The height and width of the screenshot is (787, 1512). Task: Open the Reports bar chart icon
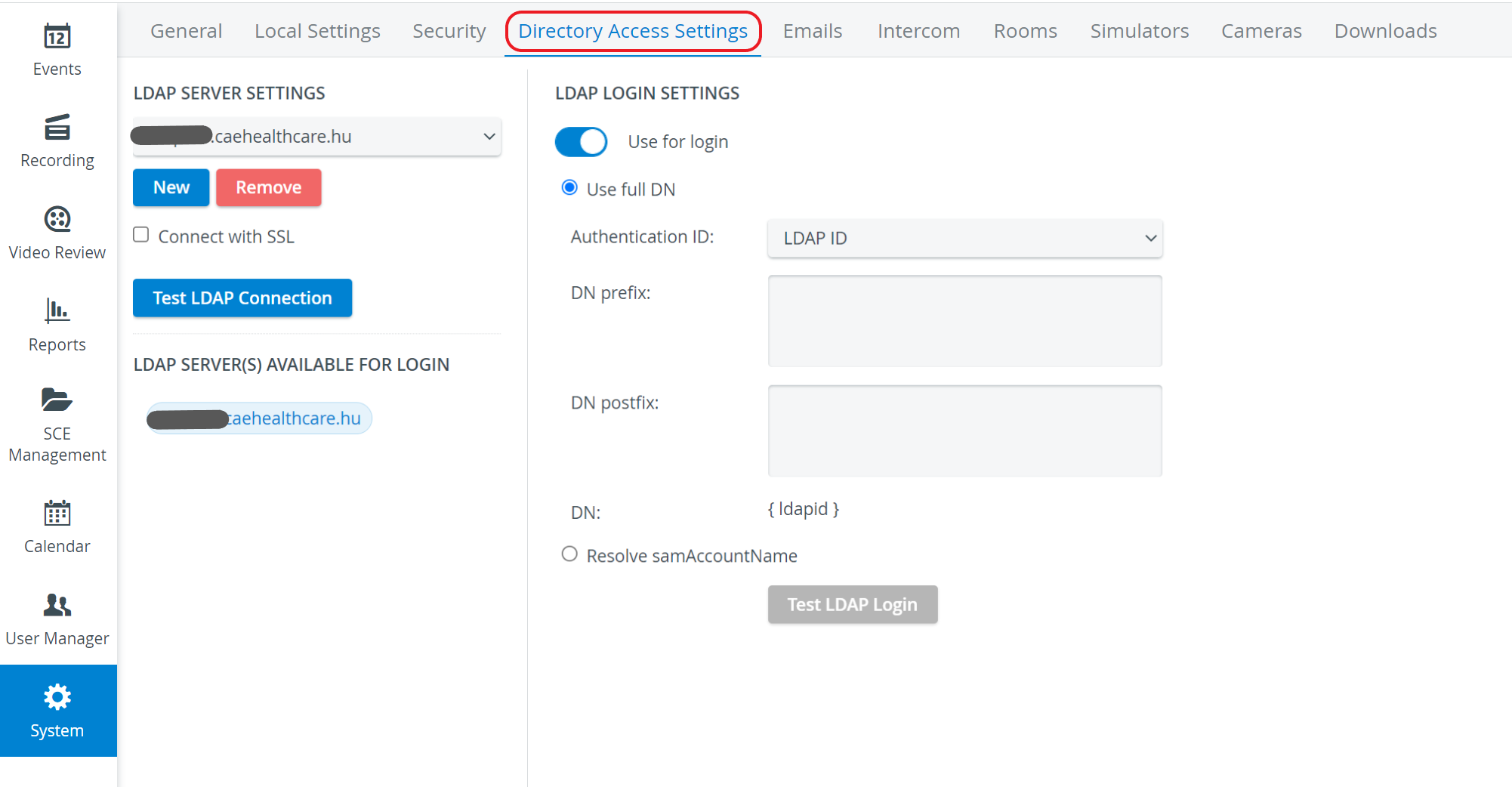coord(57,310)
